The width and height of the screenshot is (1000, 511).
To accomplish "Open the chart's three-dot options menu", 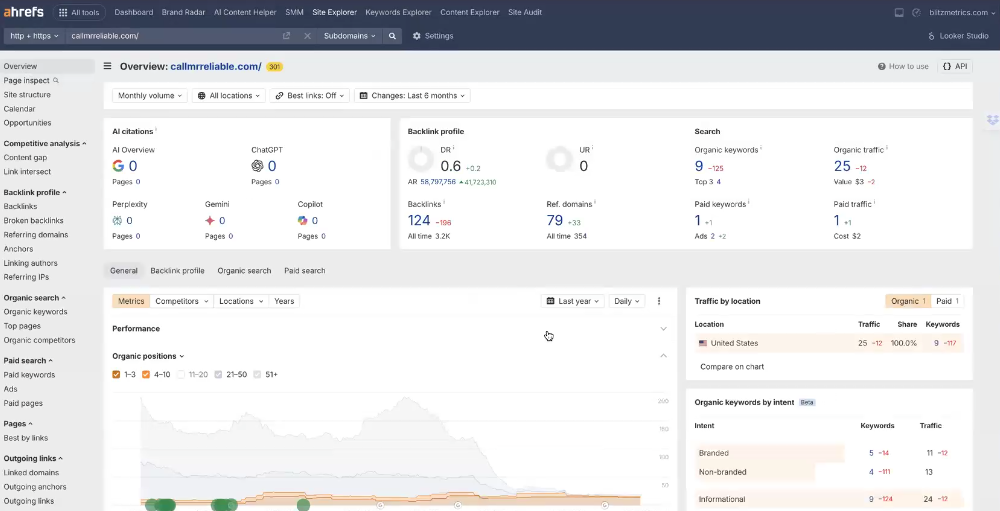I will 659,301.
